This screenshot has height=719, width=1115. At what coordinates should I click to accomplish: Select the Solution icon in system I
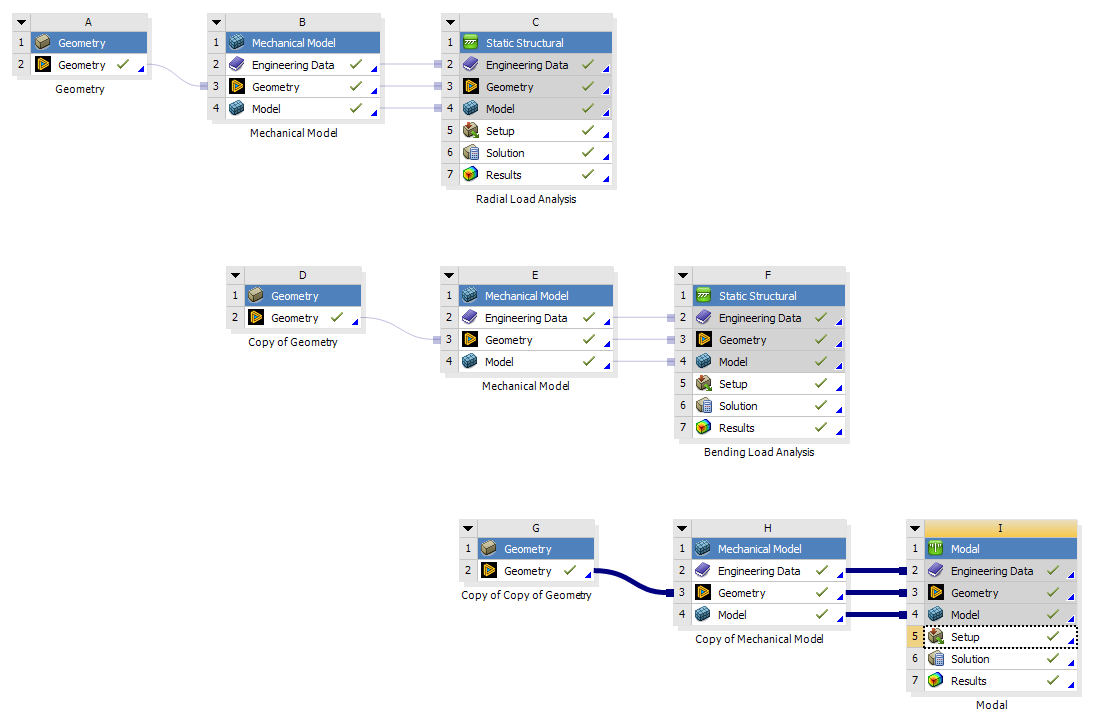(x=936, y=659)
